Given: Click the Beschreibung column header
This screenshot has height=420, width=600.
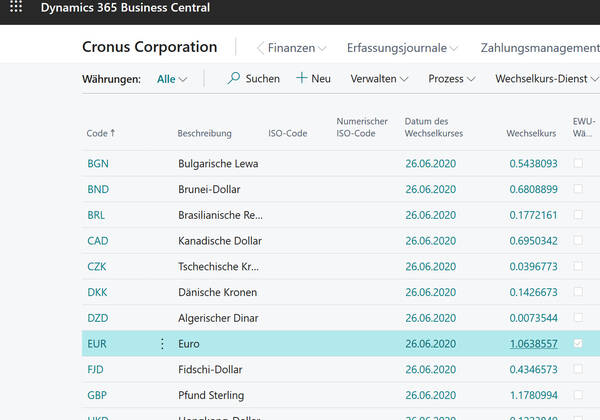Looking at the screenshot, I should click(205, 133).
